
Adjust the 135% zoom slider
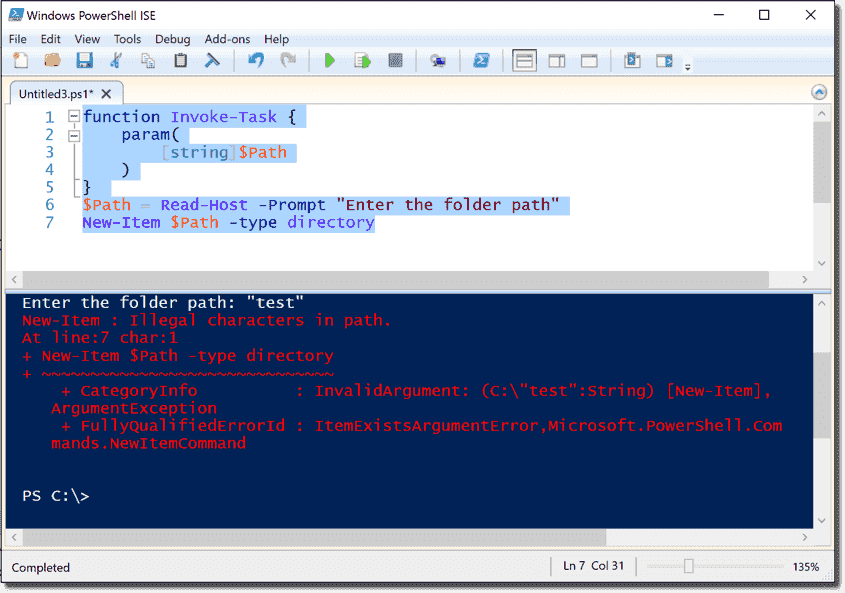tap(690, 567)
